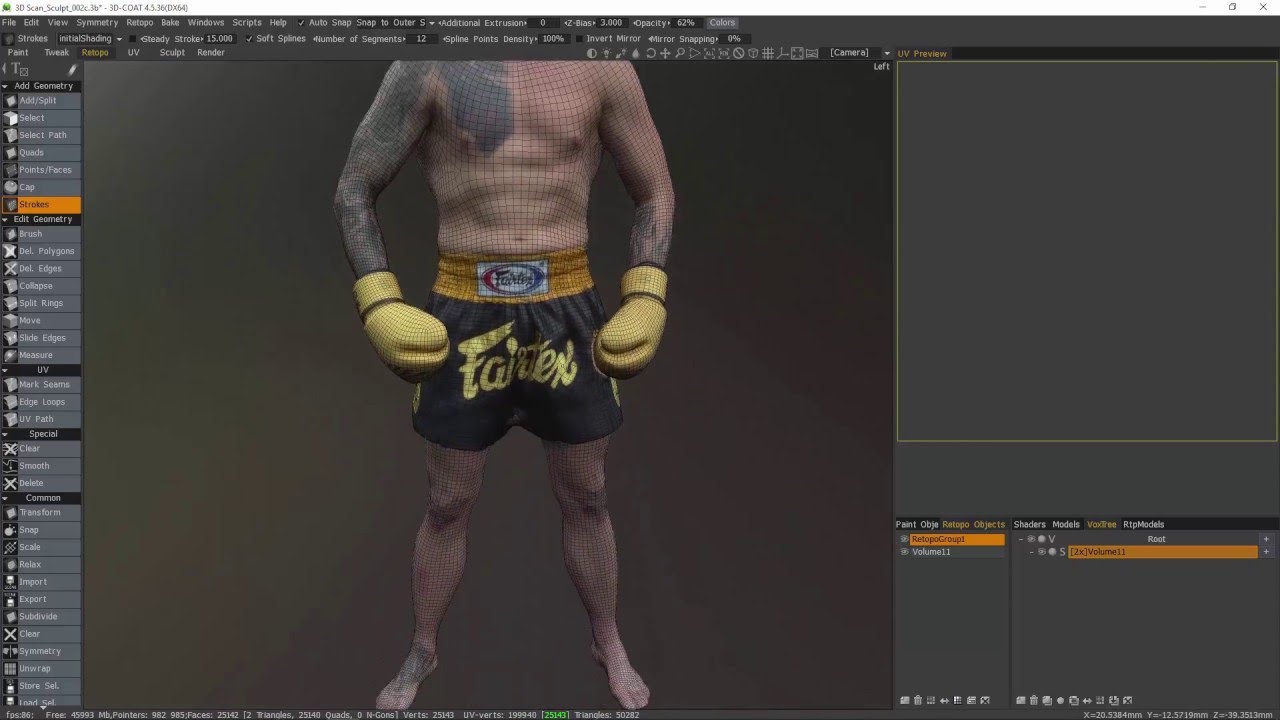The width and height of the screenshot is (1280, 720).
Task: Open the Shaders panel tab
Action: point(1029,524)
